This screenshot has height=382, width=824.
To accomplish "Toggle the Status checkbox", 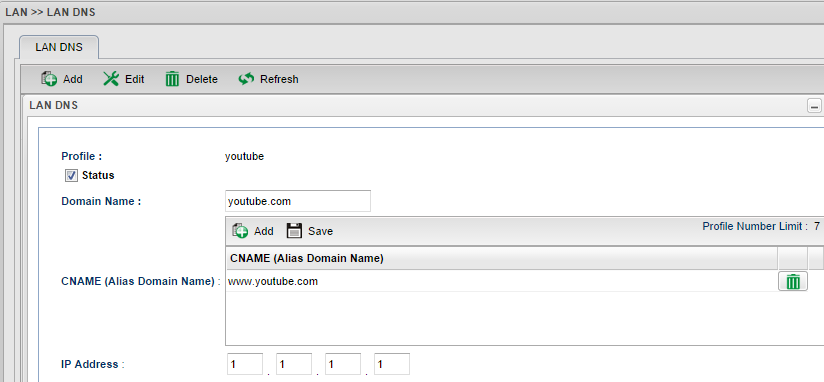I will [x=71, y=175].
